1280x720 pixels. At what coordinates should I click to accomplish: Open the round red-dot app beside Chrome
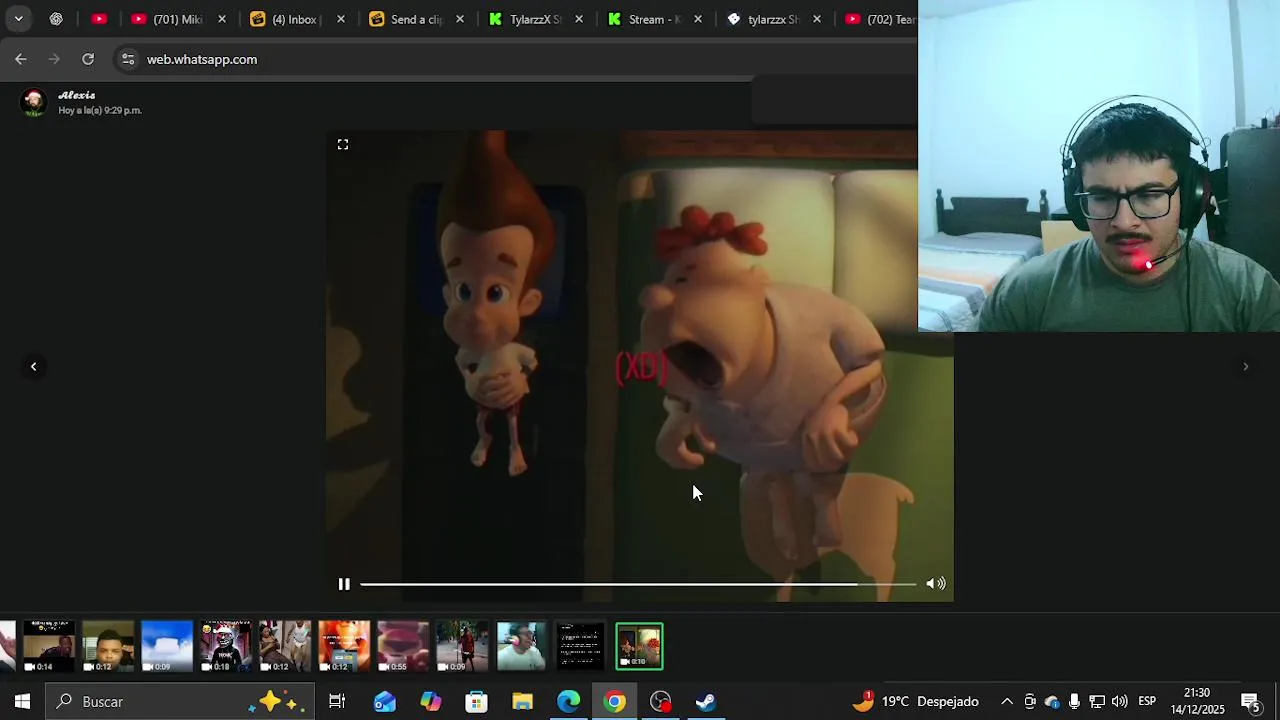[661, 702]
